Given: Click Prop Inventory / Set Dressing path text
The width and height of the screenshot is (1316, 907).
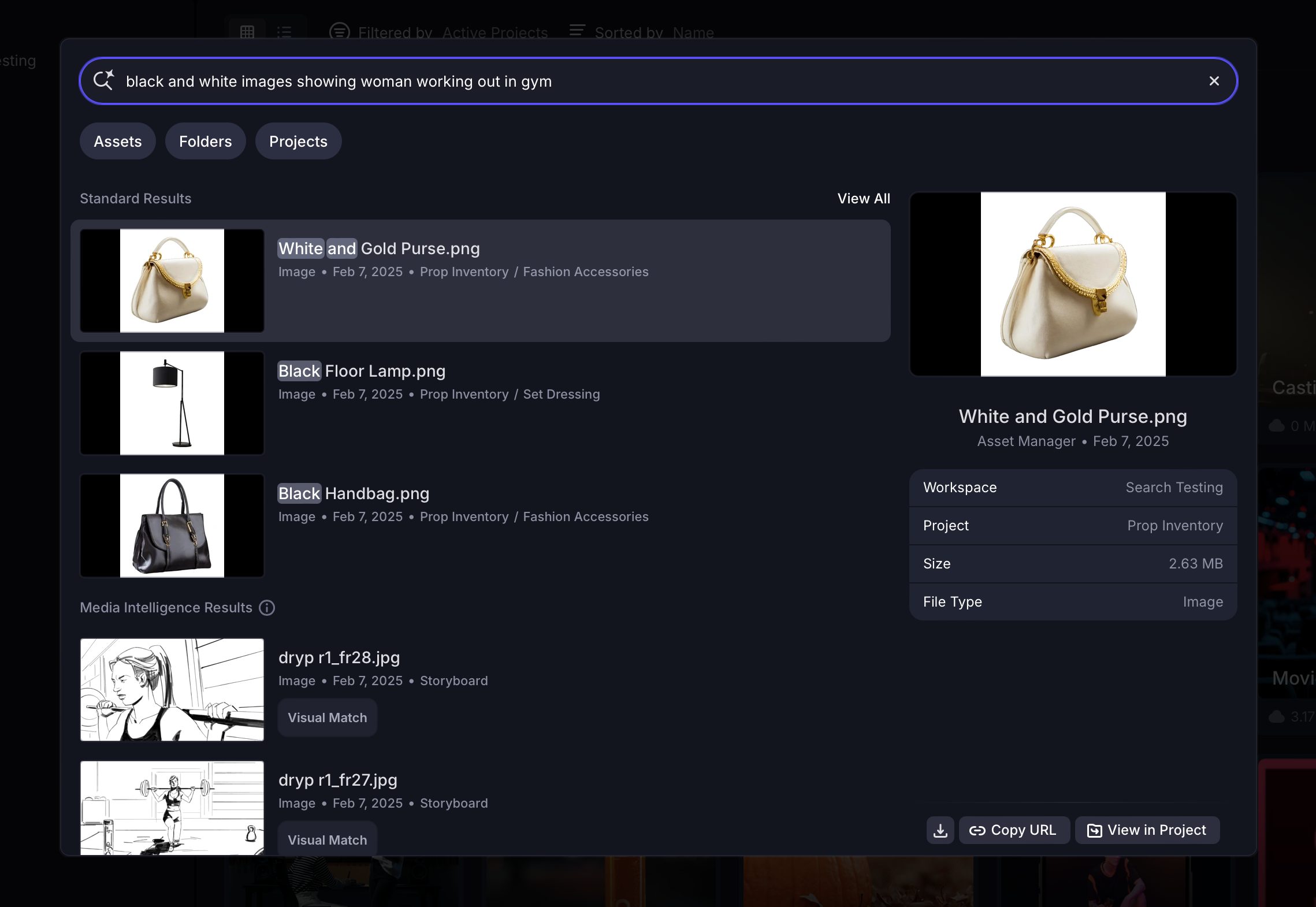Looking at the screenshot, I should tap(510, 394).
